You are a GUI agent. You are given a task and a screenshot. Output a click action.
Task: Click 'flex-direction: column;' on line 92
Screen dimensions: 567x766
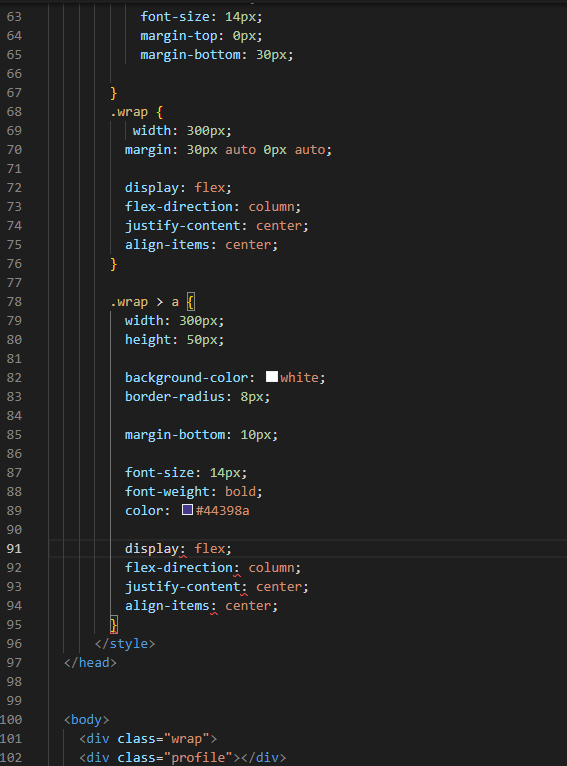click(x=213, y=568)
